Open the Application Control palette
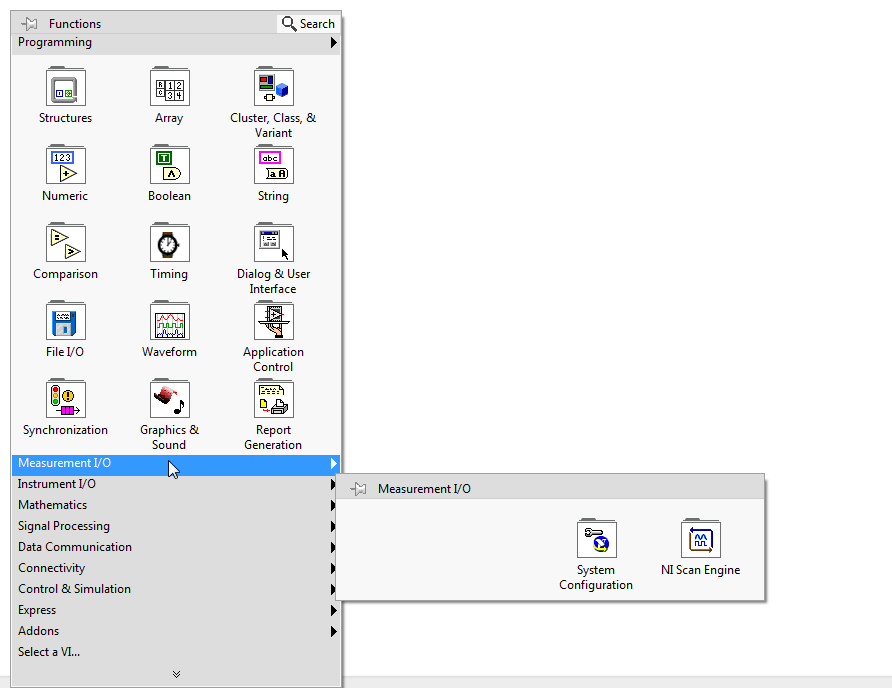 [274, 321]
